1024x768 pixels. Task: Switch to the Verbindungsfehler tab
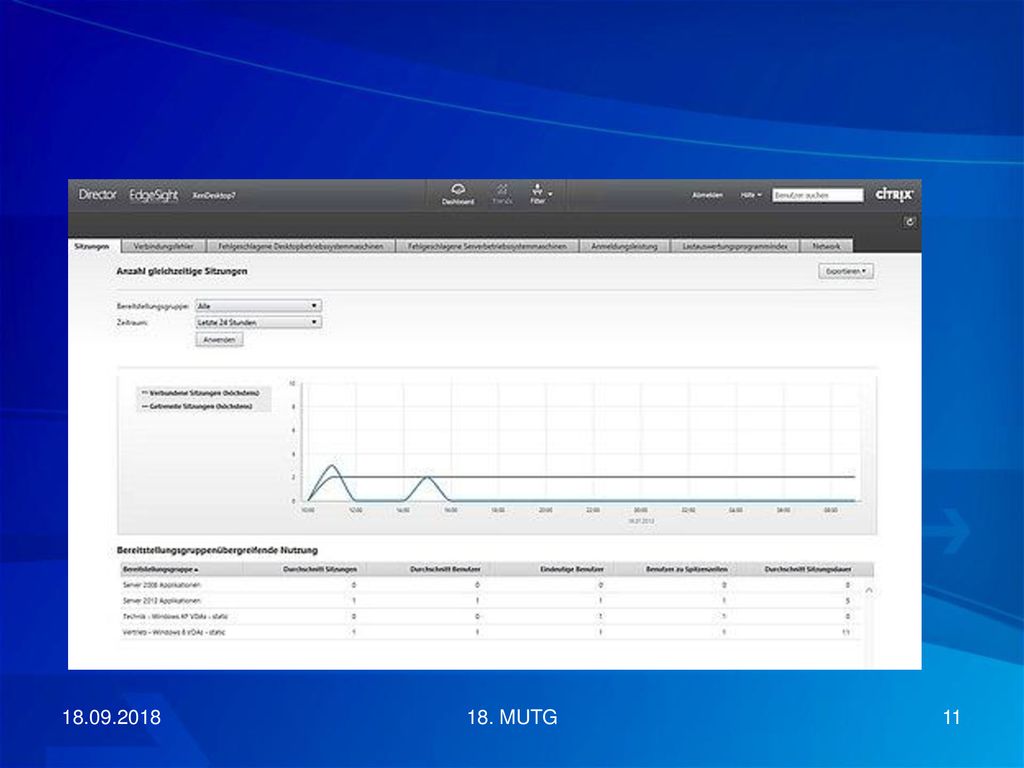[163, 246]
